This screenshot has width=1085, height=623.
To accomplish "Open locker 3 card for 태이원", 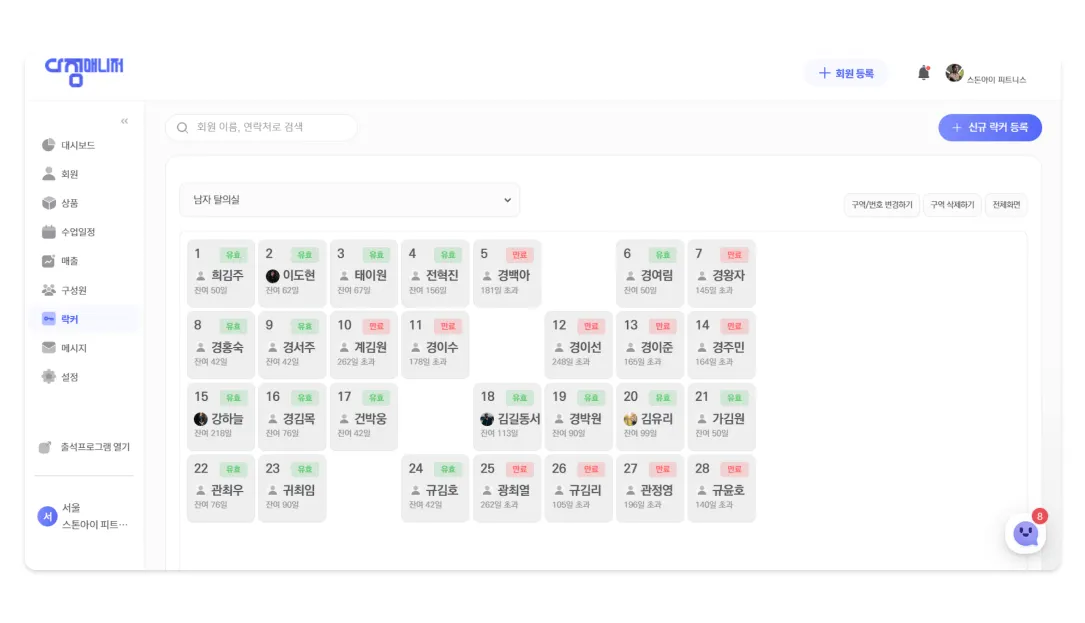I will coord(363,273).
